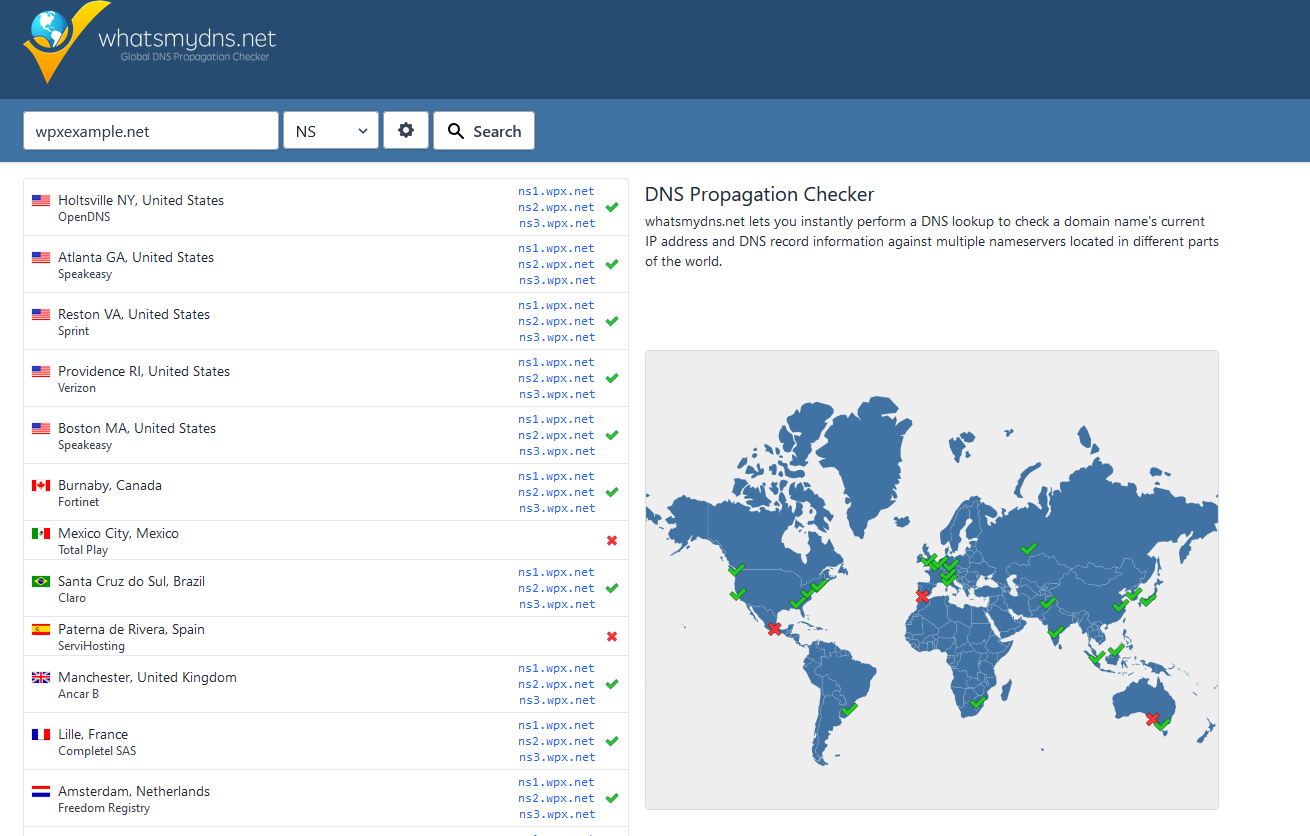Click the green checkmark on South Africa map
1310x836 pixels.
tap(979, 702)
